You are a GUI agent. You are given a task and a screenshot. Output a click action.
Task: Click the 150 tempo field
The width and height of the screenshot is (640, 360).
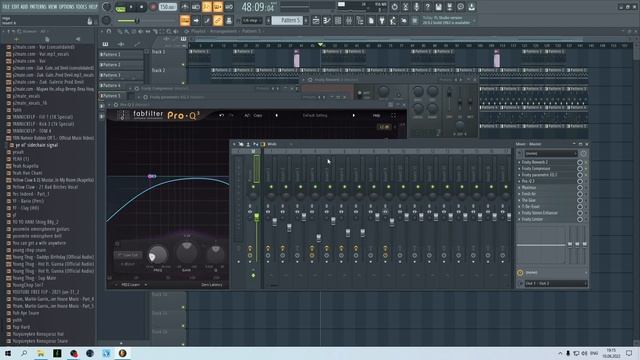(167, 7)
